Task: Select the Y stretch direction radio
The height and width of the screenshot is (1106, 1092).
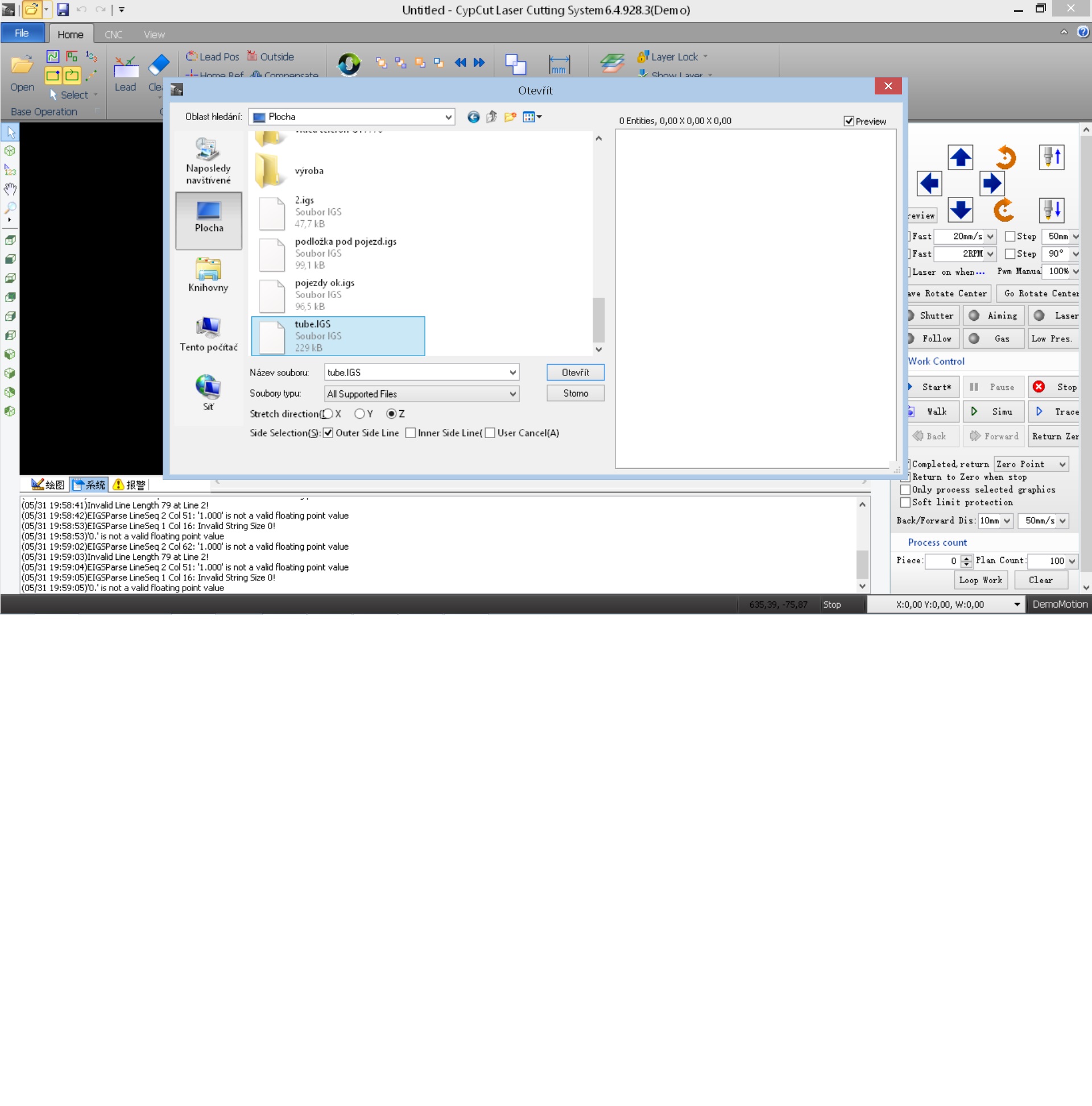Action: (359, 414)
